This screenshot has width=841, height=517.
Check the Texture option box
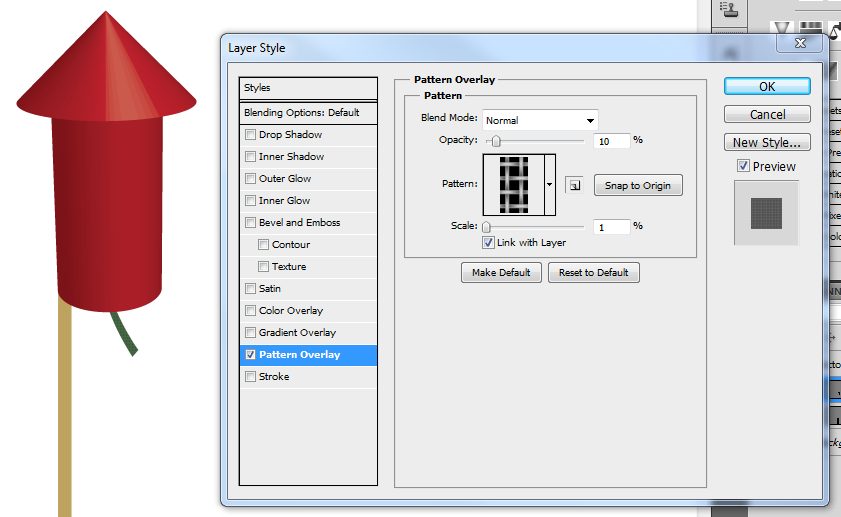coord(263,266)
